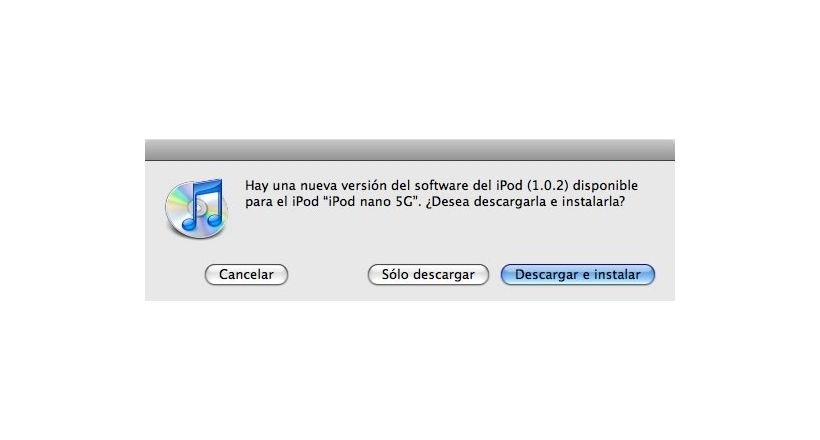Viewport: 820px width, 440px height.
Task: Choose Sólo descargar
Action: coord(428,275)
